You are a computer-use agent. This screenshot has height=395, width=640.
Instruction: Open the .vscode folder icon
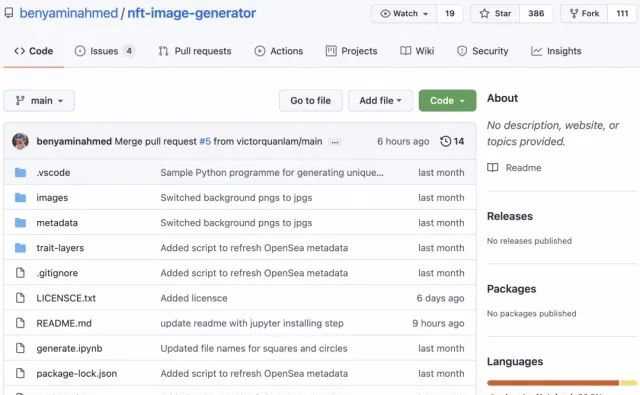20,173
